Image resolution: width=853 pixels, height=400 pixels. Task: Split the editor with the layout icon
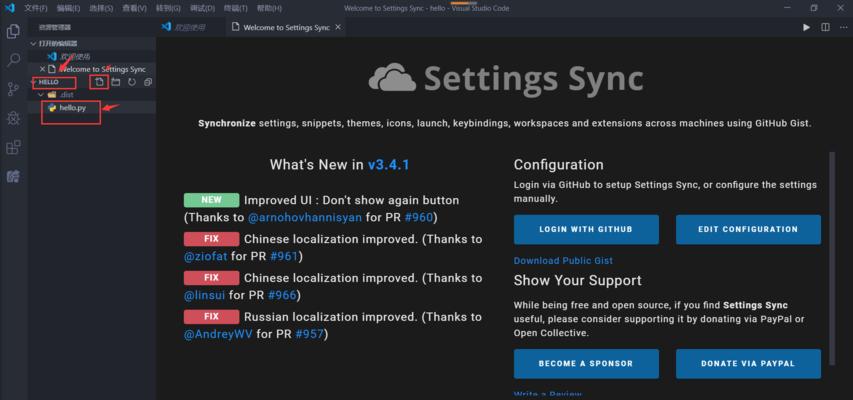[825, 27]
